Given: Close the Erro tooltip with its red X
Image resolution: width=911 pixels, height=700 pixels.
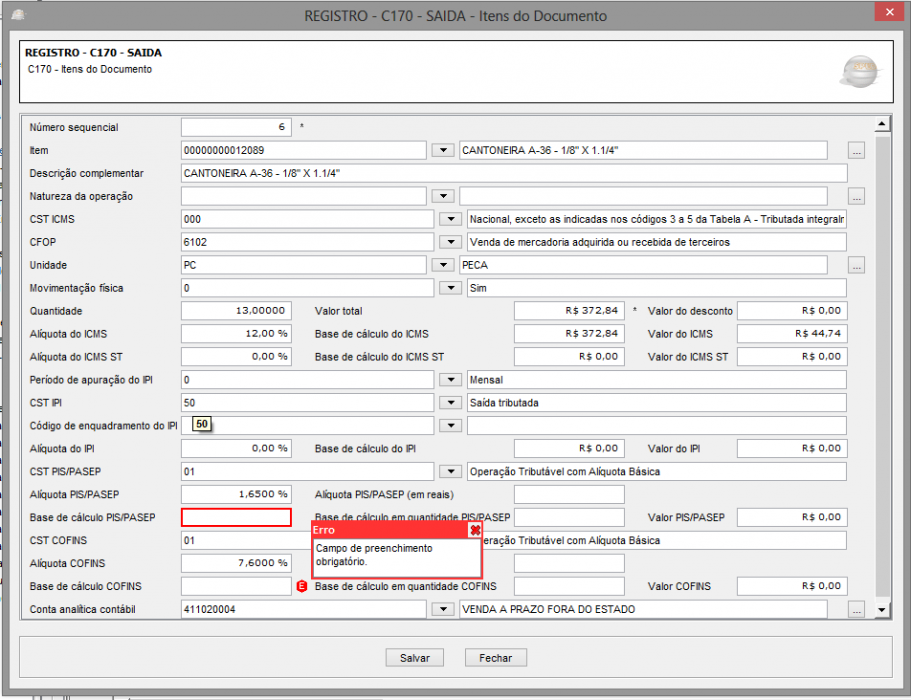Looking at the screenshot, I should [475, 530].
